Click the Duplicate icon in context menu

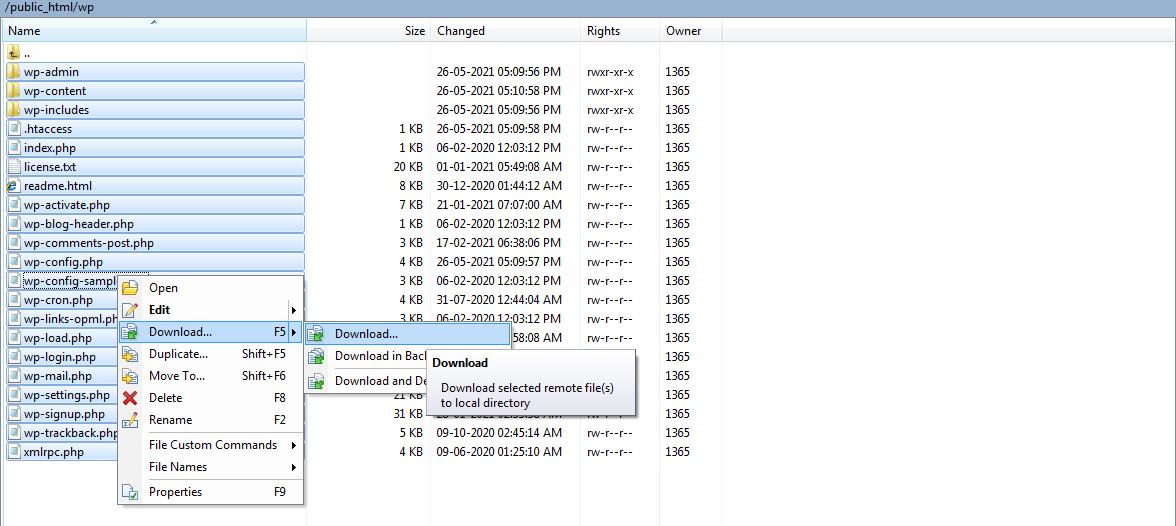point(130,354)
